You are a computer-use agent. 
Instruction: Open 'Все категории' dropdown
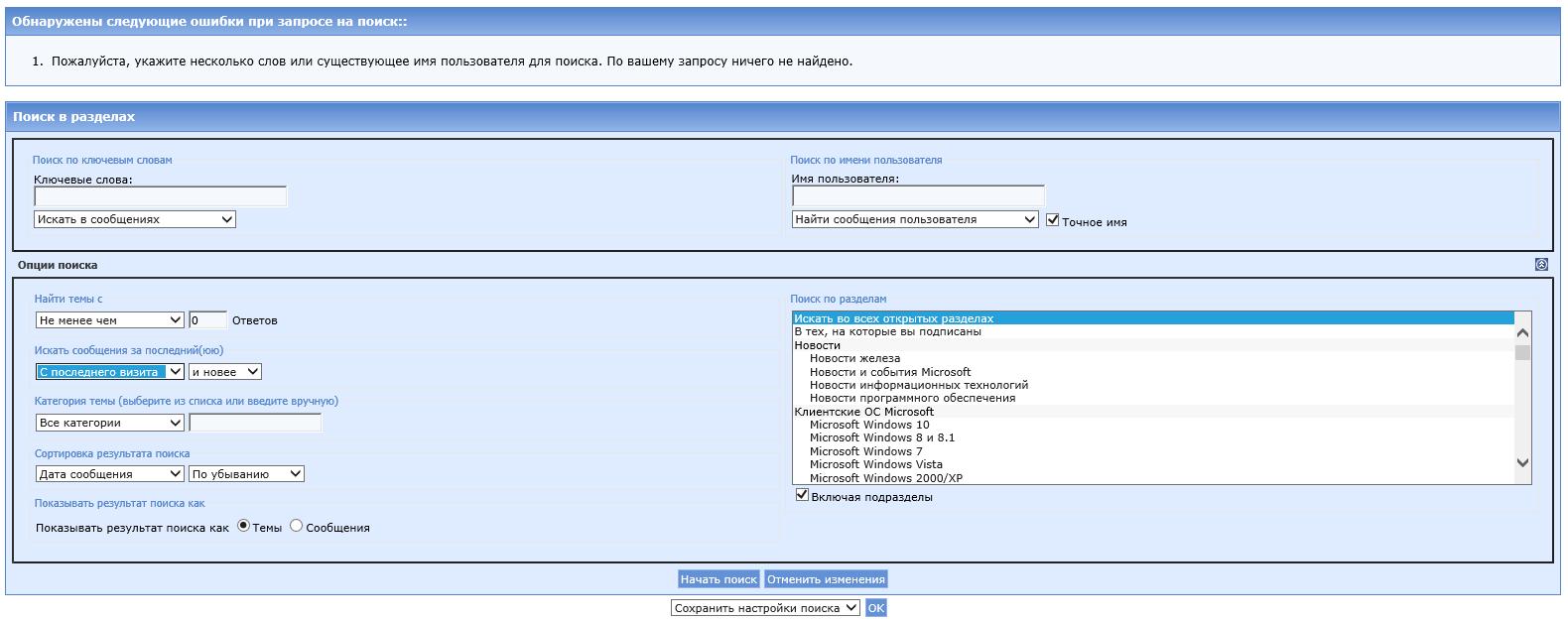(x=110, y=423)
